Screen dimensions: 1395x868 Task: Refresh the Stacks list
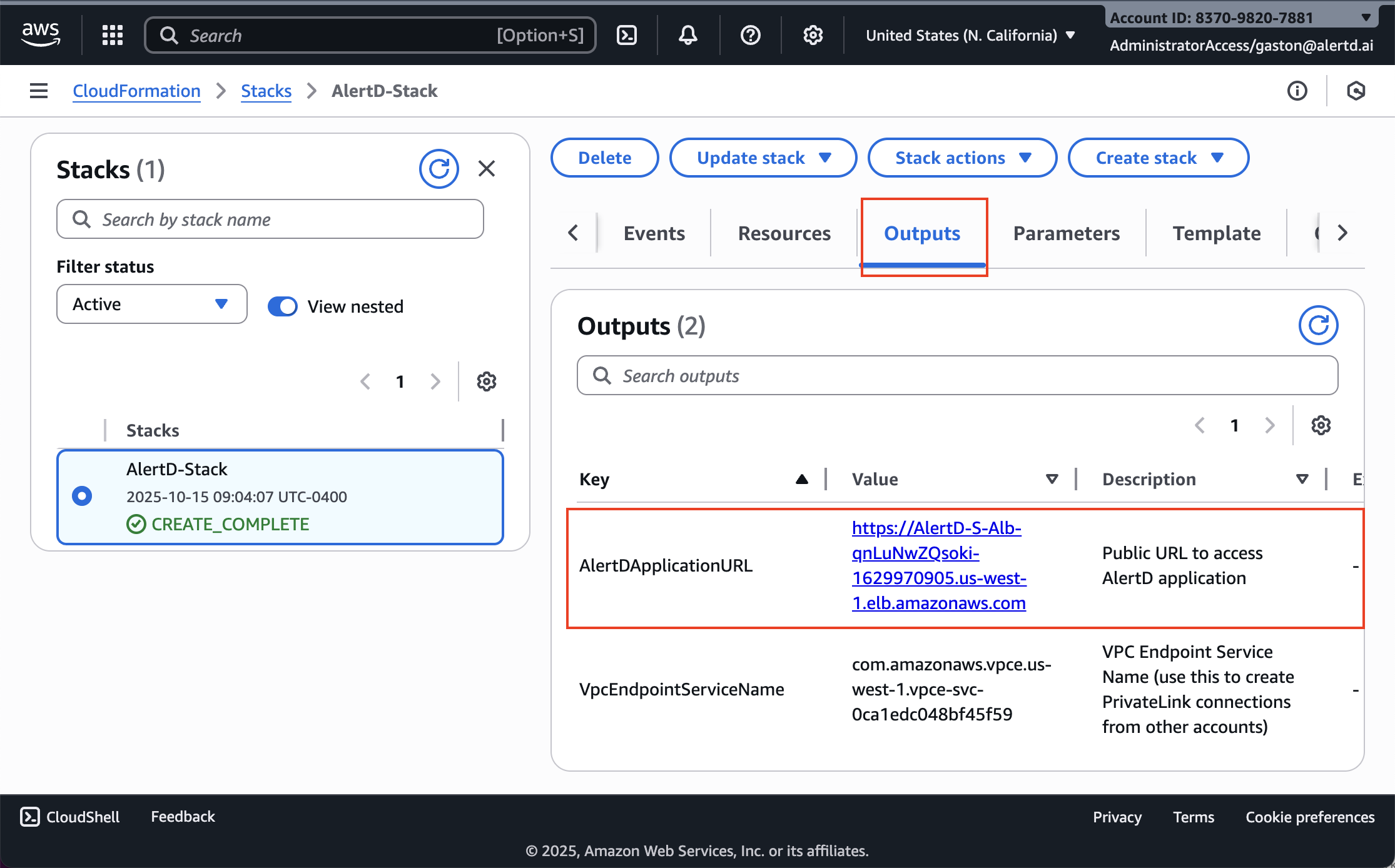pyautogui.click(x=439, y=168)
